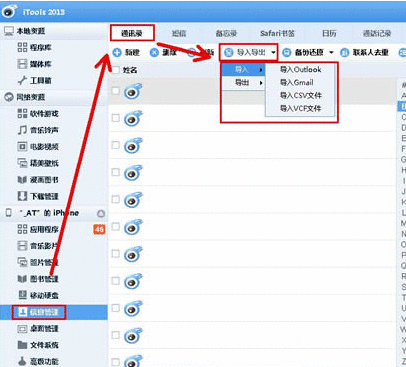Switch to the 通讯录 tab
This screenshot has height=367, width=406.
[132, 33]
